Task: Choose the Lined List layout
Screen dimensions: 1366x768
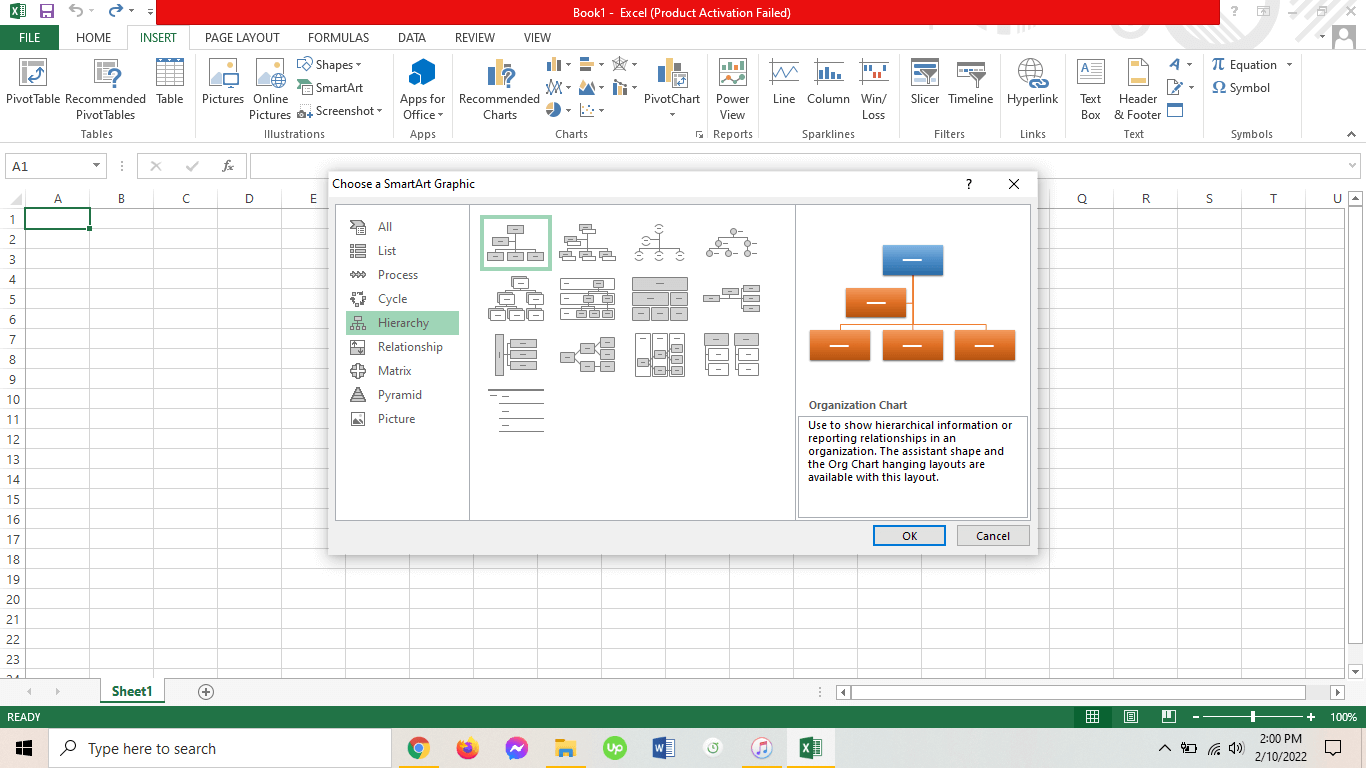Action: click(516, 411)
